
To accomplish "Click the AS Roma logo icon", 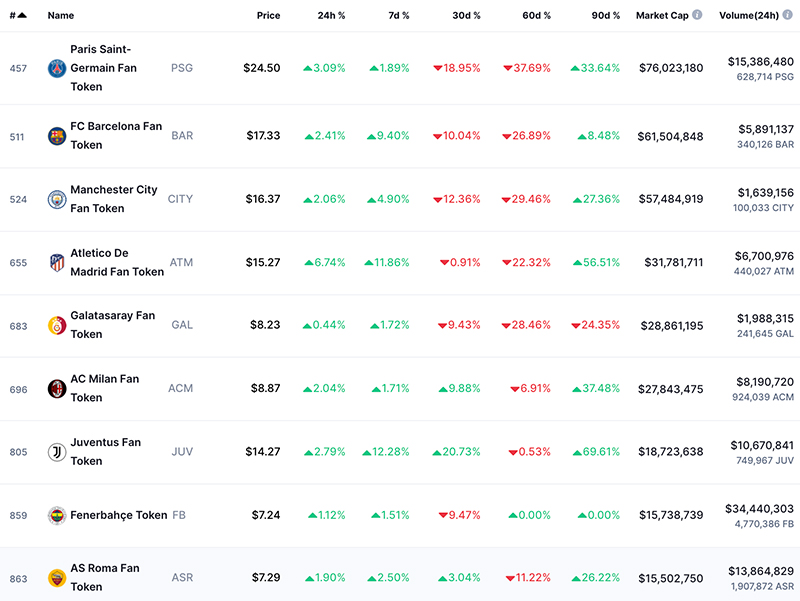I will click(x=57, y=579).
